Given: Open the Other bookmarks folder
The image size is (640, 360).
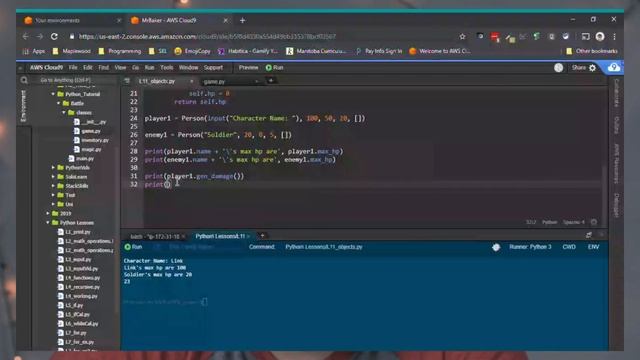Looking at the screenshot, I should tap(592, 51).
